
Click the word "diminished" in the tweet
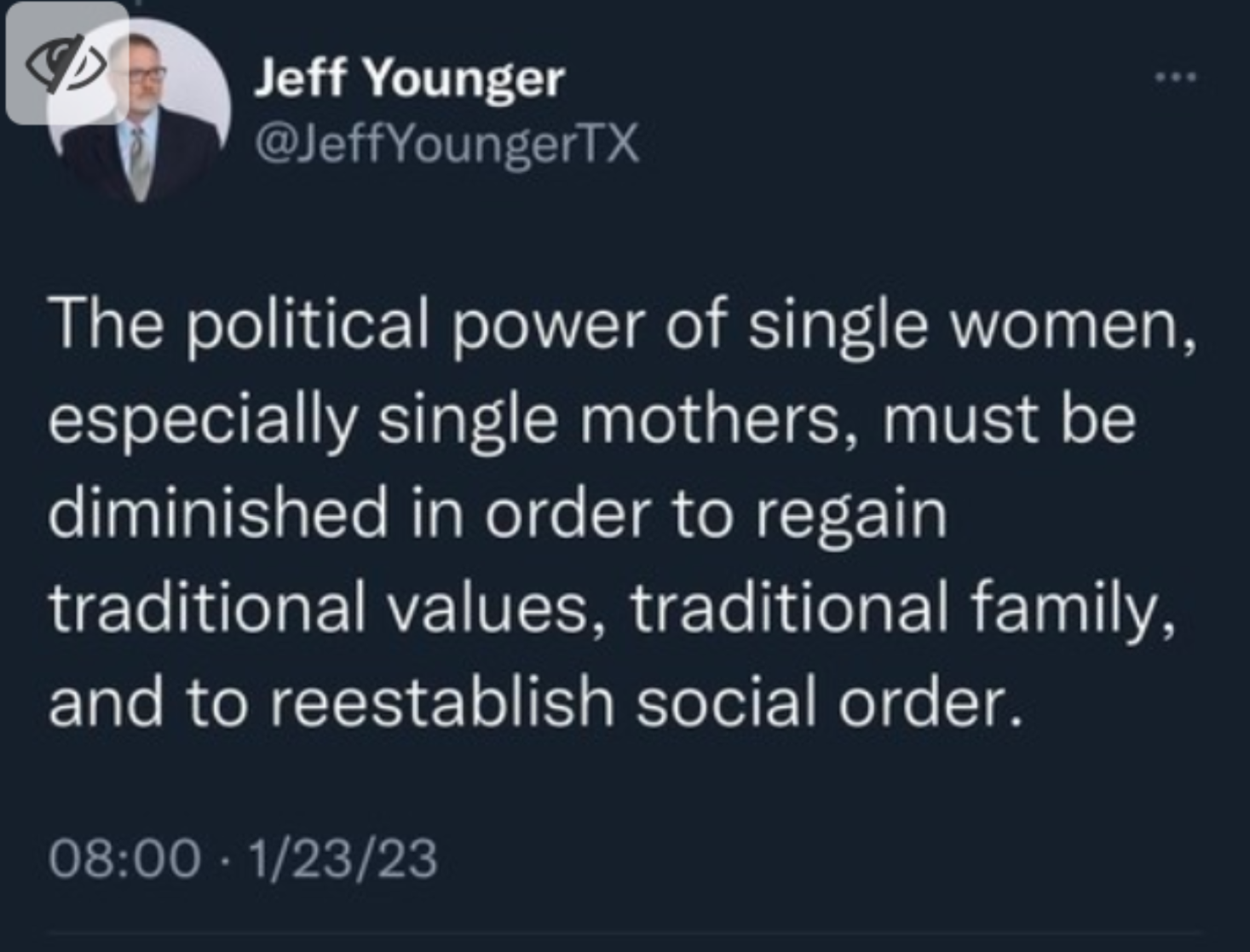tap(218, 514)
